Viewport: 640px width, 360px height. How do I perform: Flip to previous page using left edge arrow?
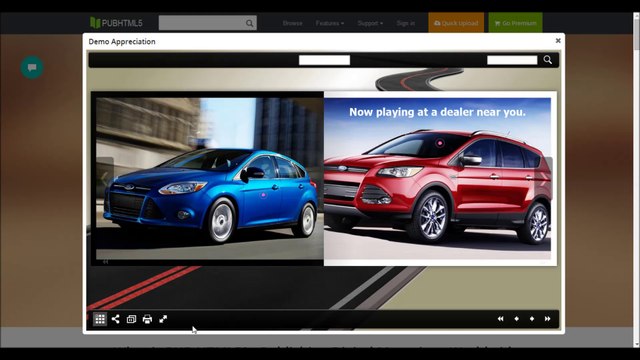pyautogui.click(x=105, y=178)
